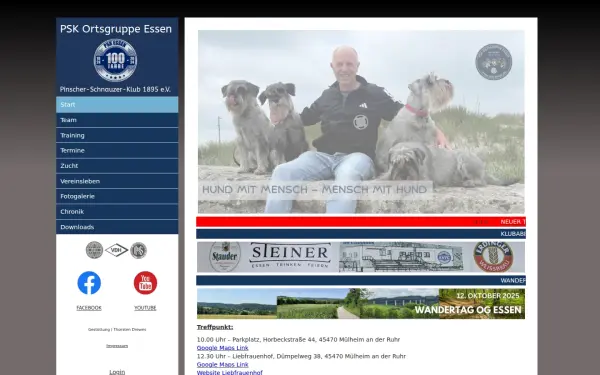This screenshot has width=600, height=375.
Task: Open the Vereinsleben menu item
Action: [117, 181]
